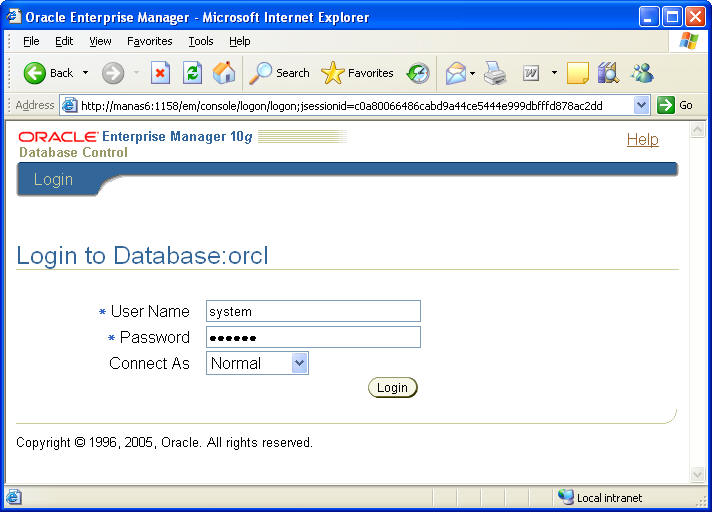Open the Connect As Normal dropdown
Screen dimensions: 712x512
click(257, 363)
